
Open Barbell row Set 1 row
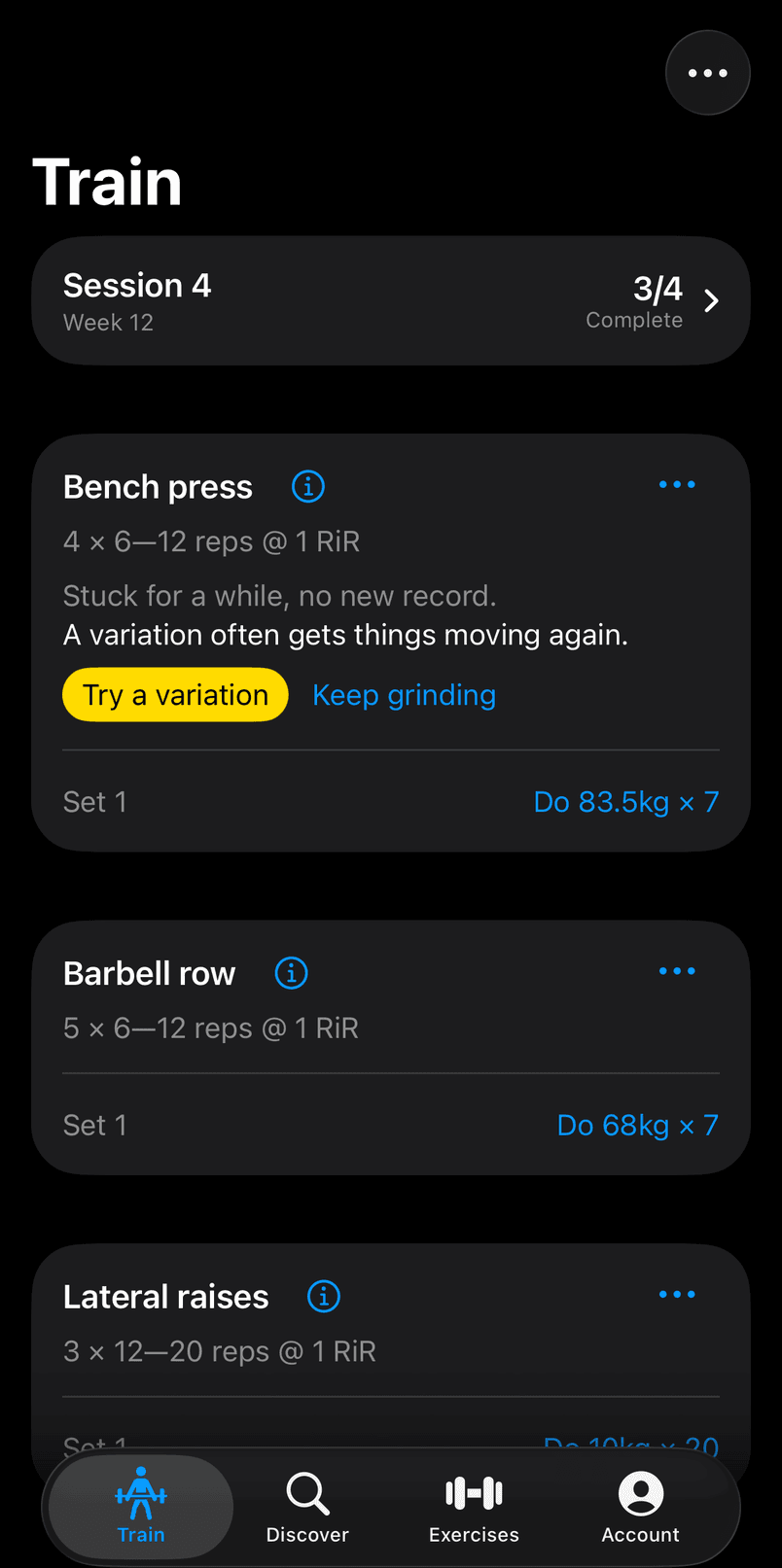click(x=391, y=1125)
